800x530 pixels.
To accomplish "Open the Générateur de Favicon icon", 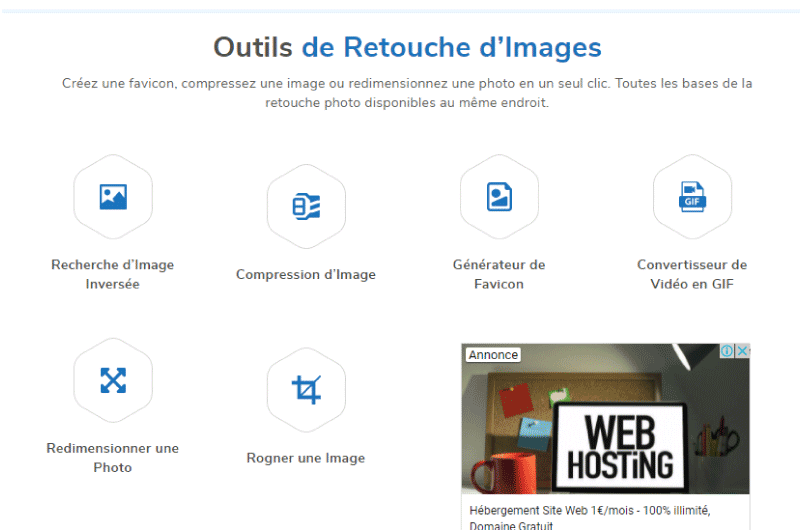I will pyautogui.click(x=499, y=197).
